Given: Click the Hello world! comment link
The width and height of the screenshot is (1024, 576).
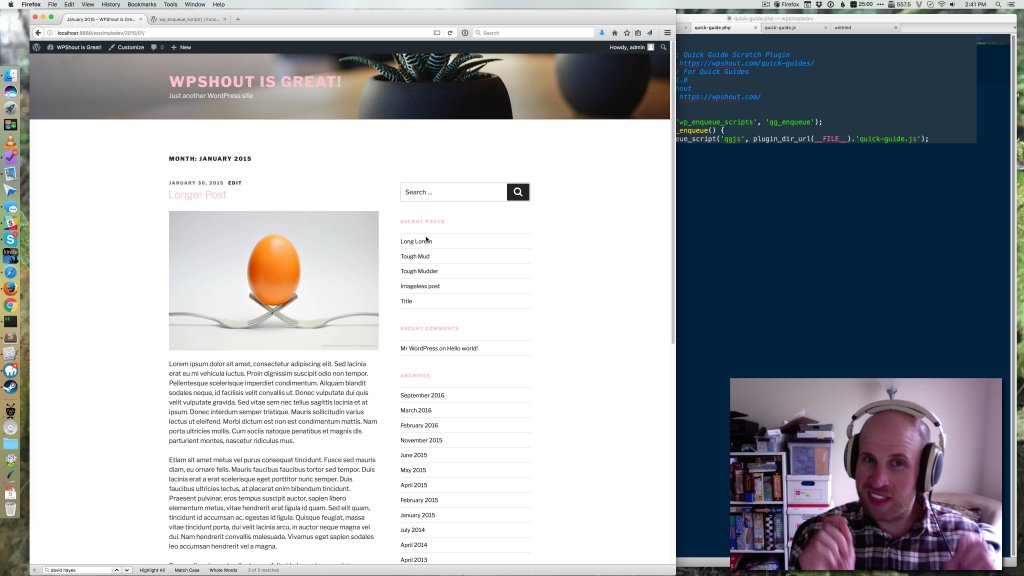Looking at the screenshot, I should 462,348.
